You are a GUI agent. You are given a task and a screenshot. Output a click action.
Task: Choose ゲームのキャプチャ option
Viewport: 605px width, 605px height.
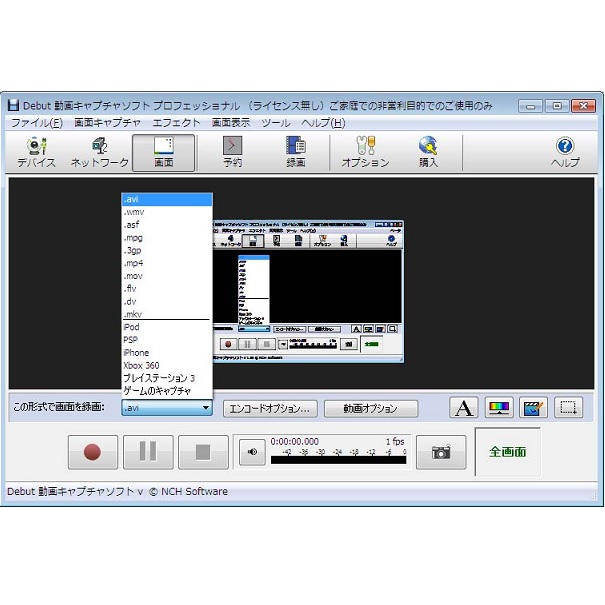pyautogui.click(x=167, y=391)
